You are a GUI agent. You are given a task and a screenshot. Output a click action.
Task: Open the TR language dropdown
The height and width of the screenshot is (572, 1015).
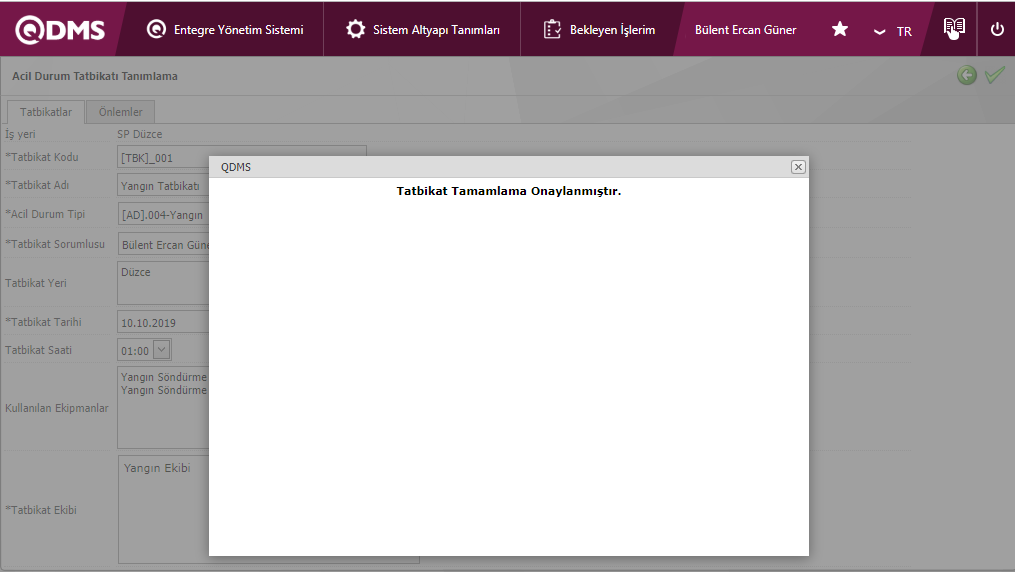893,31
